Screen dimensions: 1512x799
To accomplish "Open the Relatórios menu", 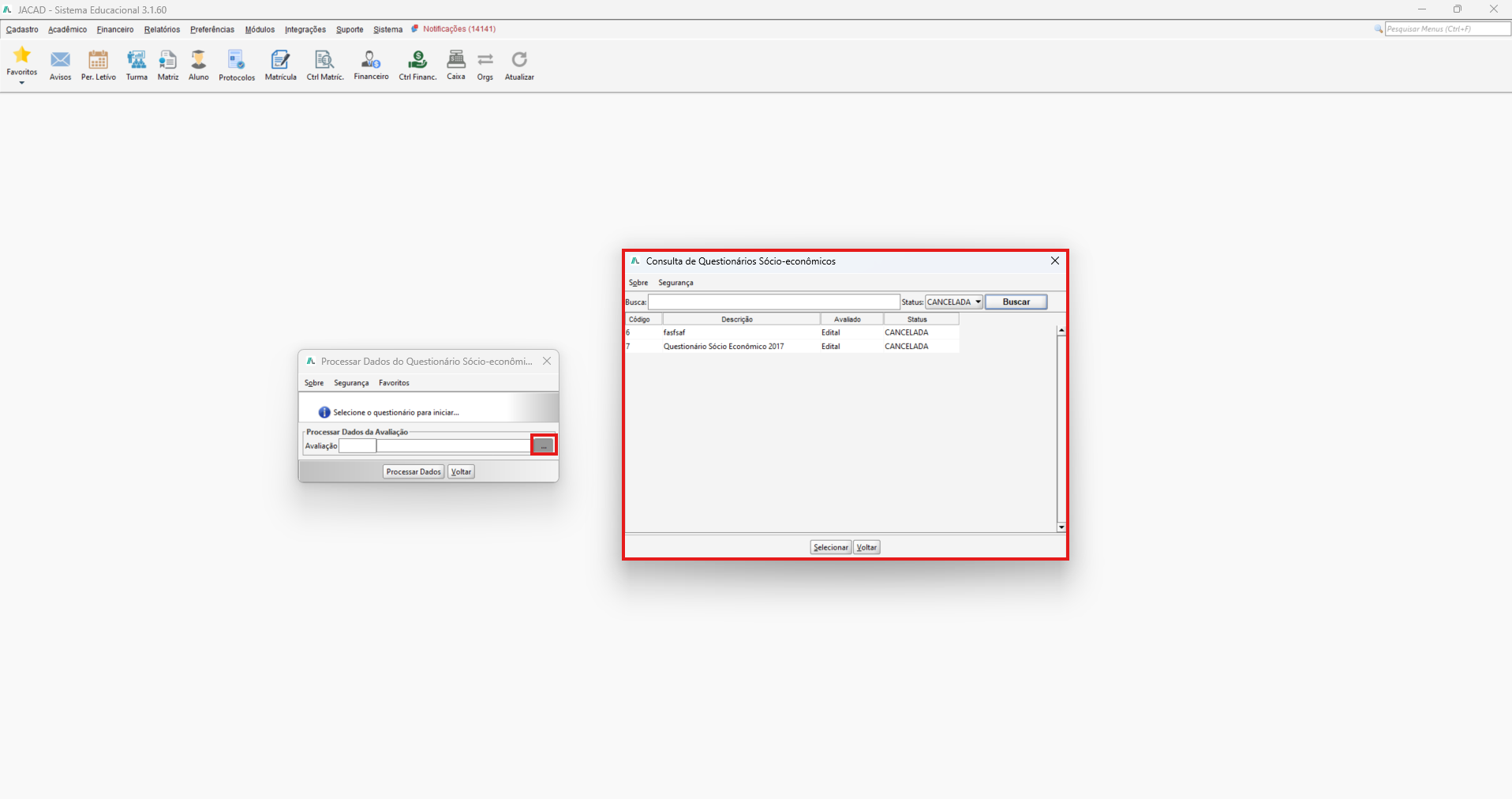I will (162, 29).
